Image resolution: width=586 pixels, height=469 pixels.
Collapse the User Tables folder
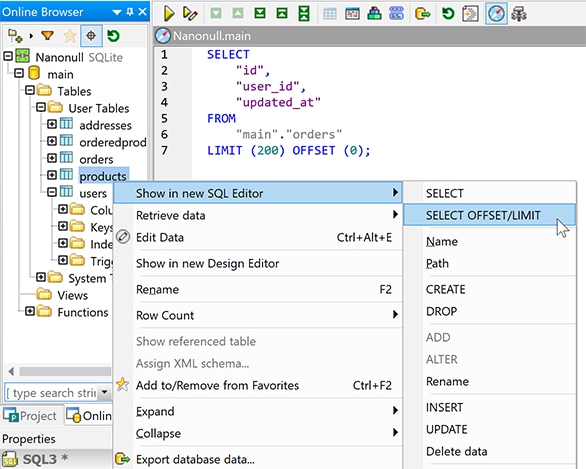(x=41, y=108)
